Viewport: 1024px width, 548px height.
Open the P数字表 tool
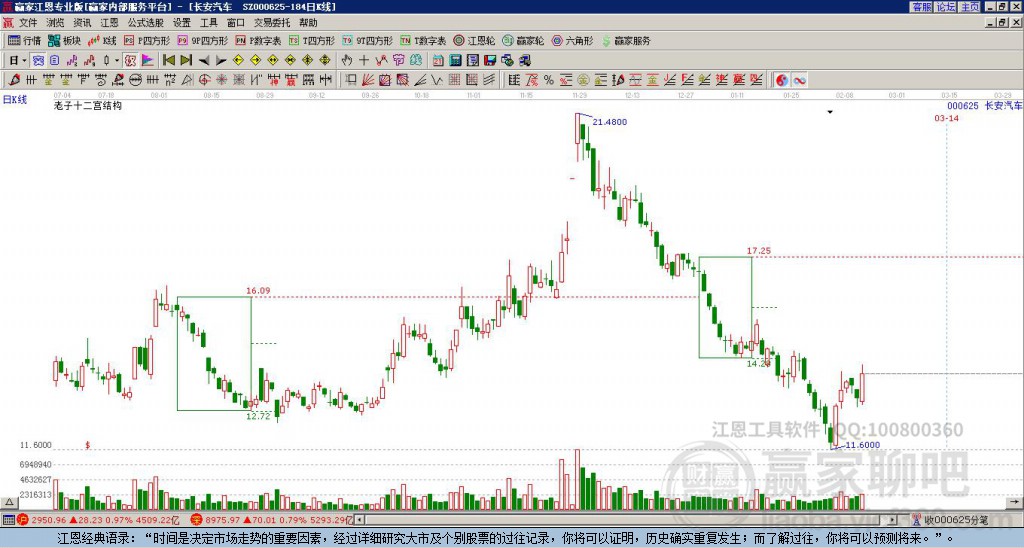coord(258,40)
